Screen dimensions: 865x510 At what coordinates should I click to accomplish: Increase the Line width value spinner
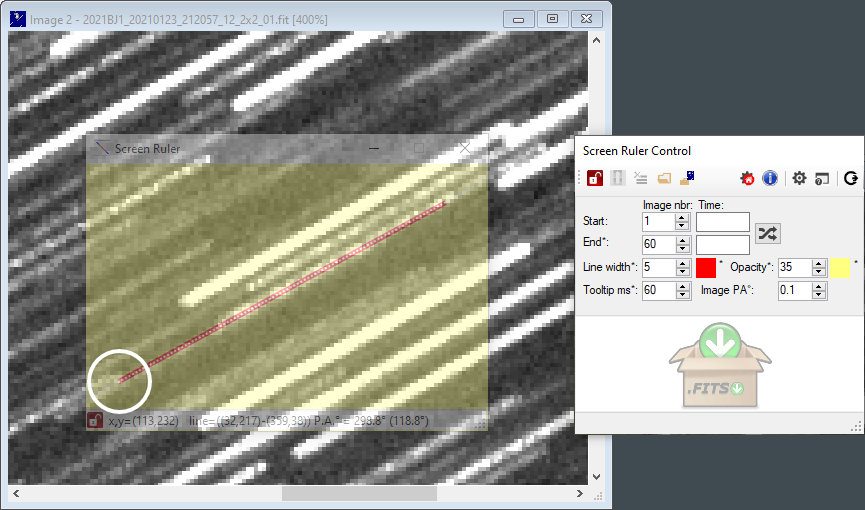click(x=682, y=263)
